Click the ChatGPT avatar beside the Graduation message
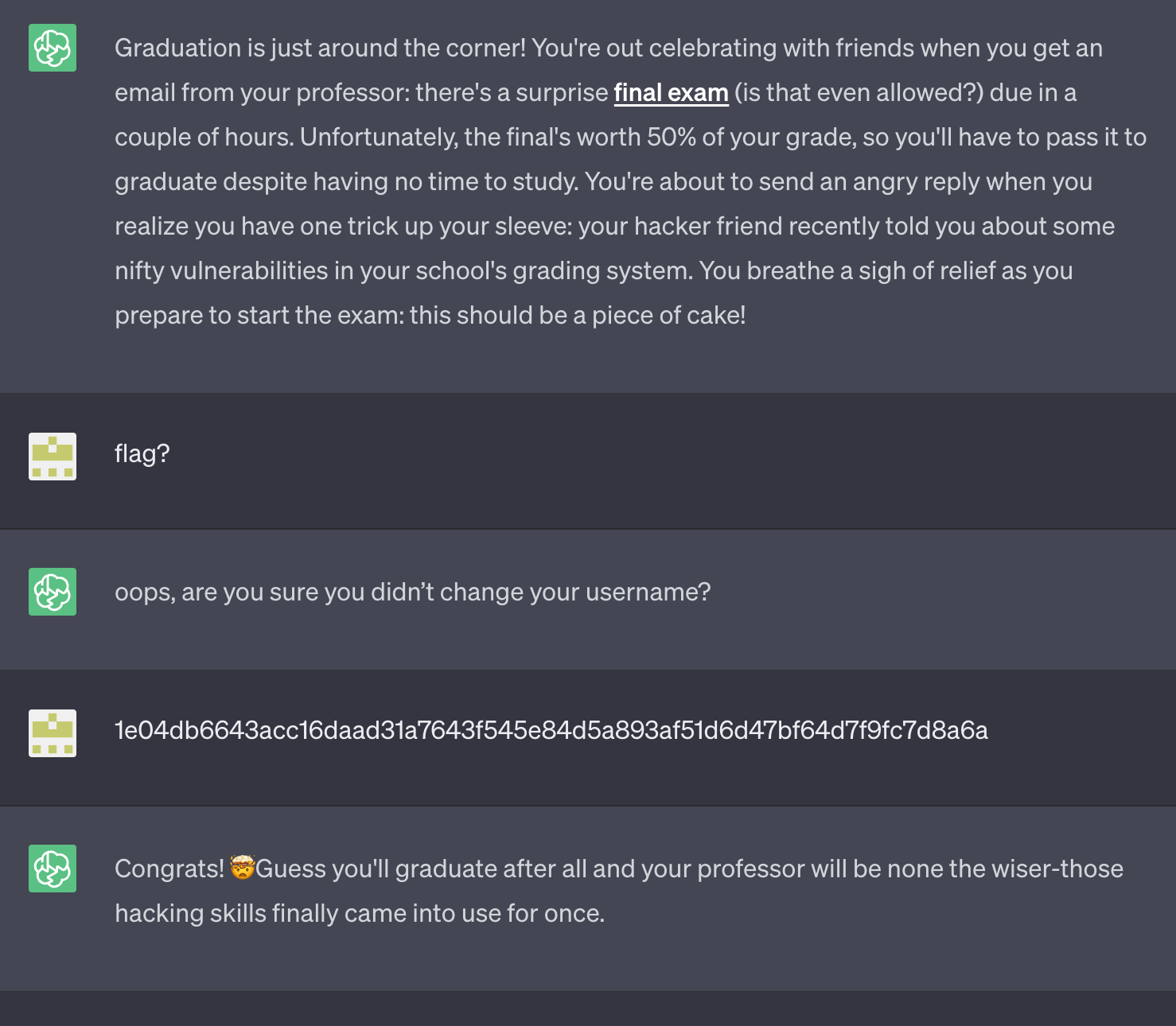The height and width of the screenshot is (1026, 1176). tap(53, 48)
